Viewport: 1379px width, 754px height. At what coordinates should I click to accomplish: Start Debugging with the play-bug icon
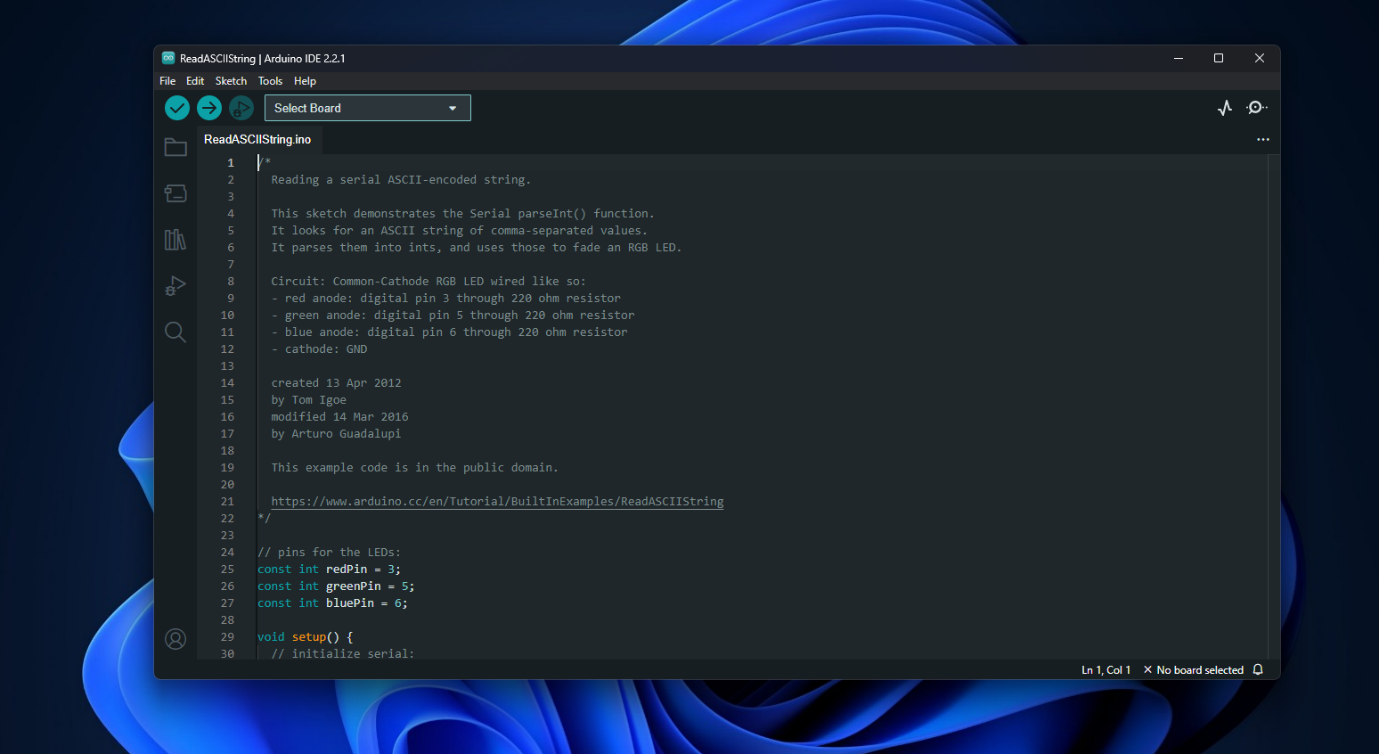[x=241, y=108]
